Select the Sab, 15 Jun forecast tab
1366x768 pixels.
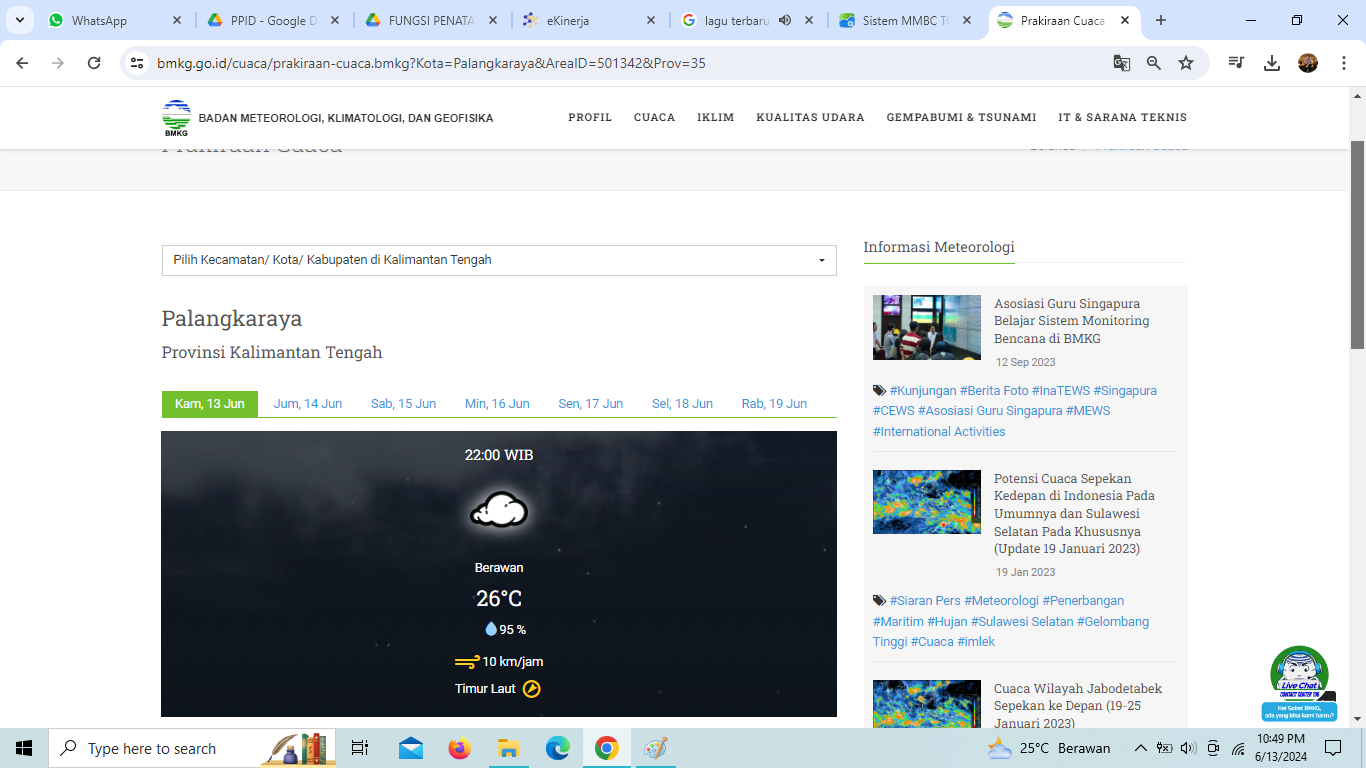coord(403,404)
